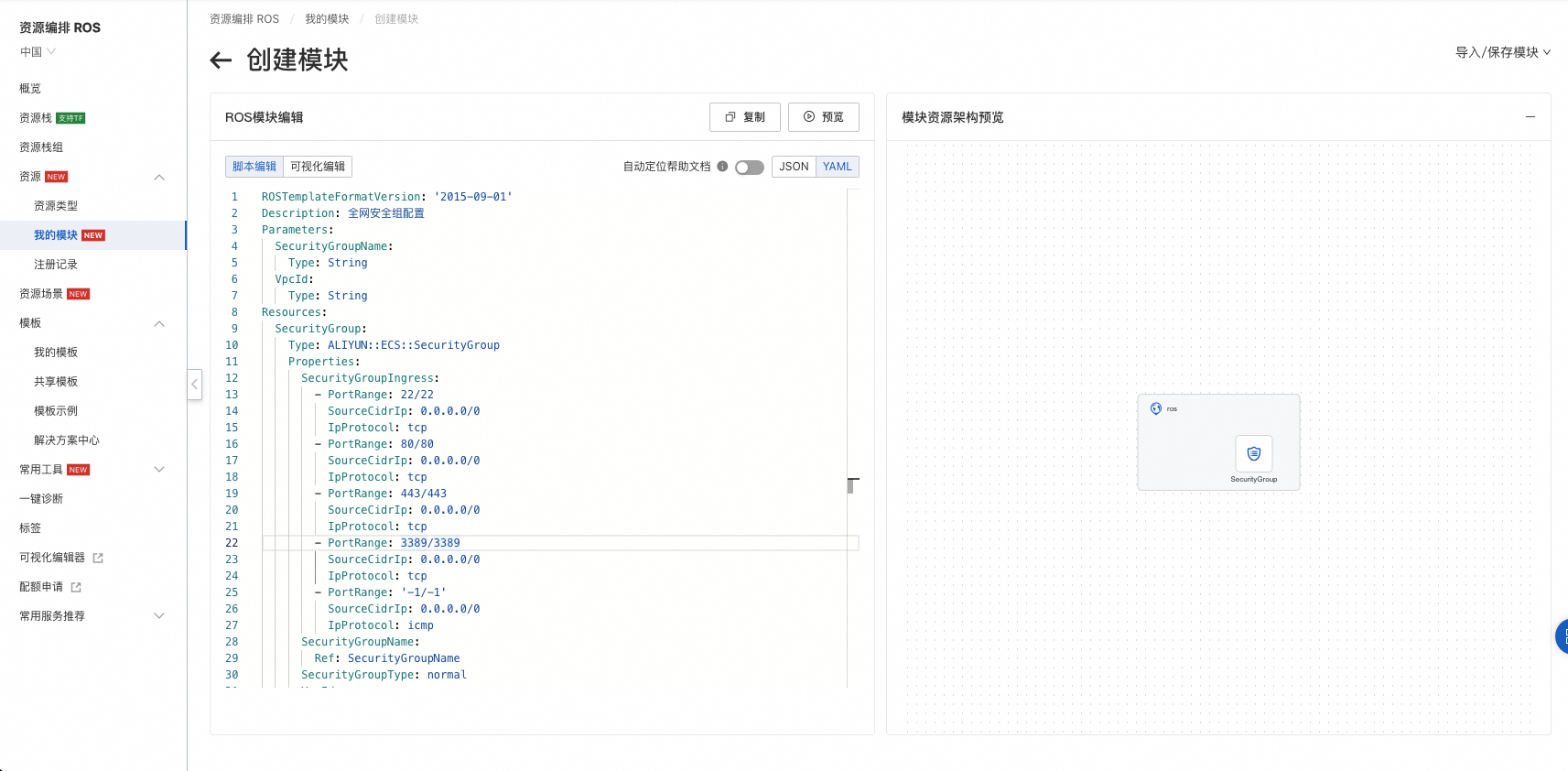Click line 8 Resources key
This screenshot has height=771, width=1568.
(x=295, y=312)
